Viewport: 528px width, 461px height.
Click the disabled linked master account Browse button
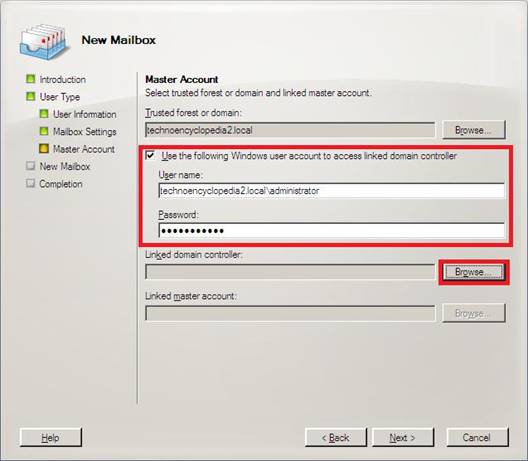click(474, 313)
